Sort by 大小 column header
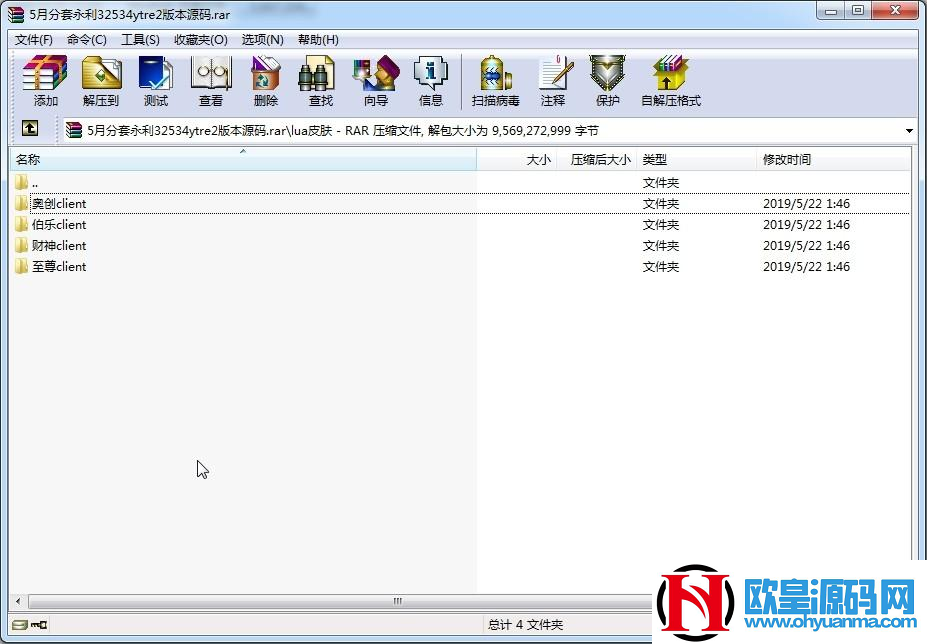The width and height of the screenshot is (927, 644). (517, 160)
